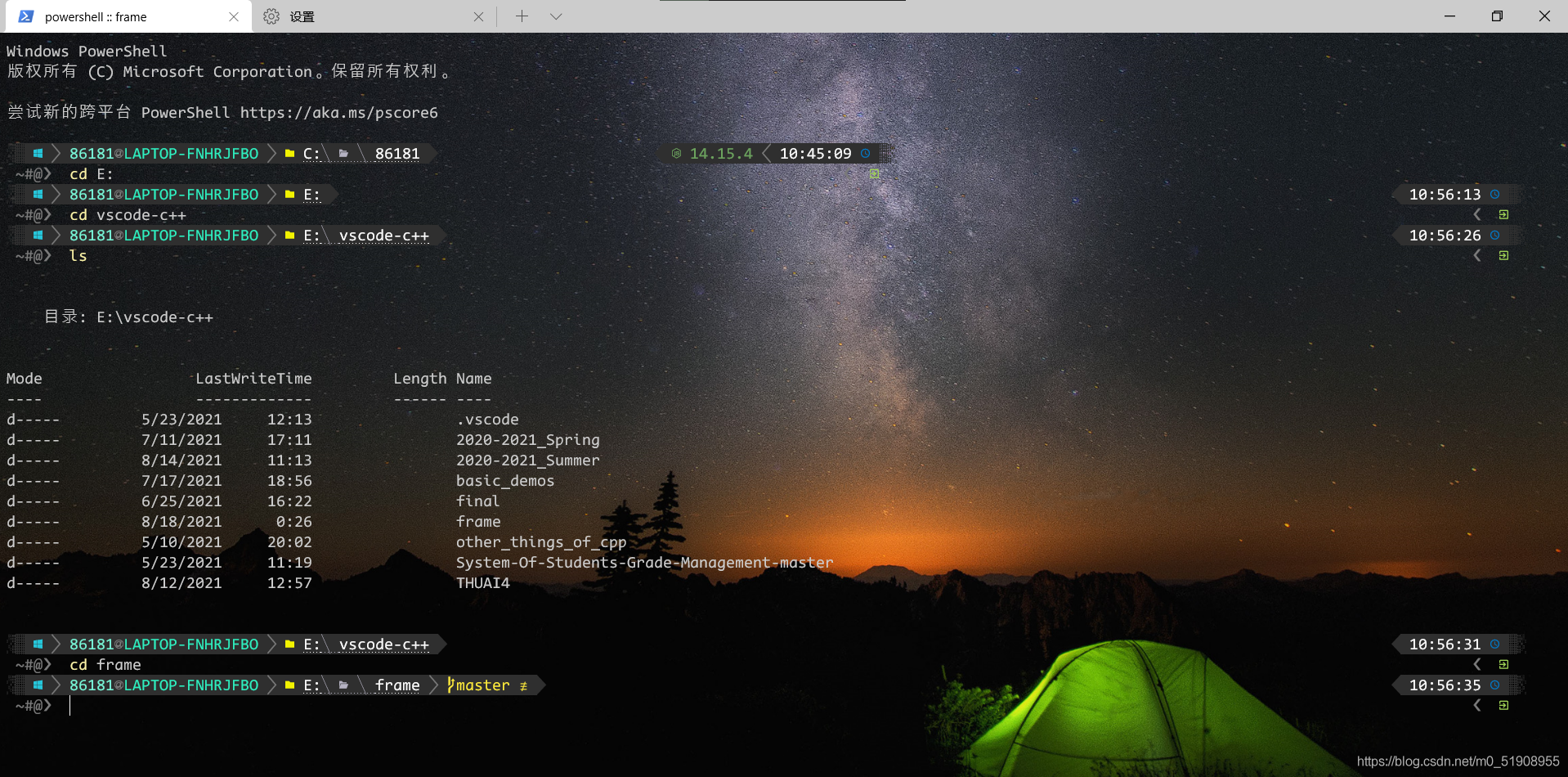Click the cd frame command text
Viewport: 1568px width, 777px height.
tap(105, 665)
